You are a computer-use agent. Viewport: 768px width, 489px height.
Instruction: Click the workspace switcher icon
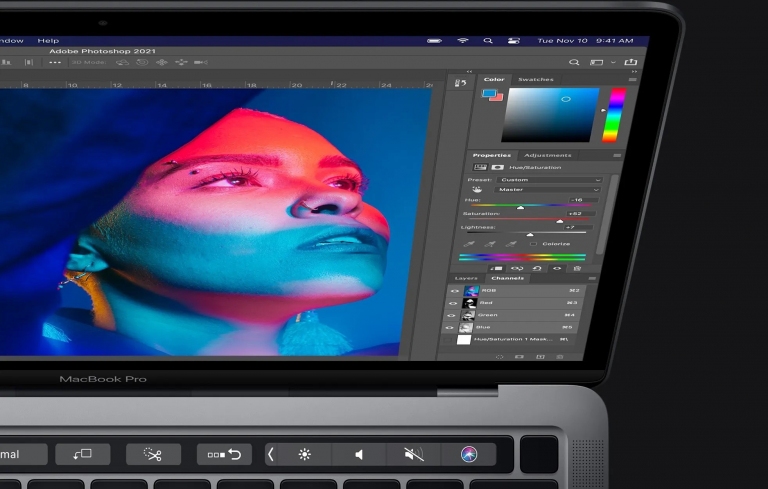(596, 62)
